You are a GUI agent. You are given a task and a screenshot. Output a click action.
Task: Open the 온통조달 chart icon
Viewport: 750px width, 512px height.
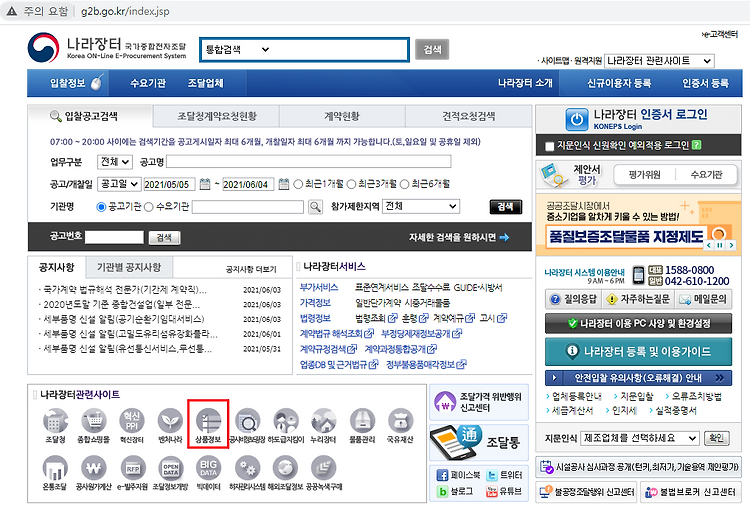pyautogui.click(x=55, y=468)
